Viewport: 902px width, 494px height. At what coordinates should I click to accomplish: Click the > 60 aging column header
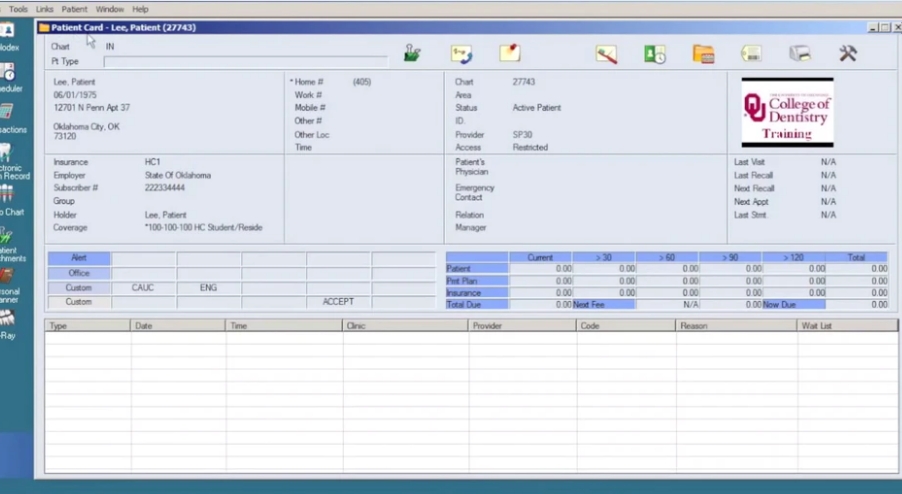click(667, 258)
